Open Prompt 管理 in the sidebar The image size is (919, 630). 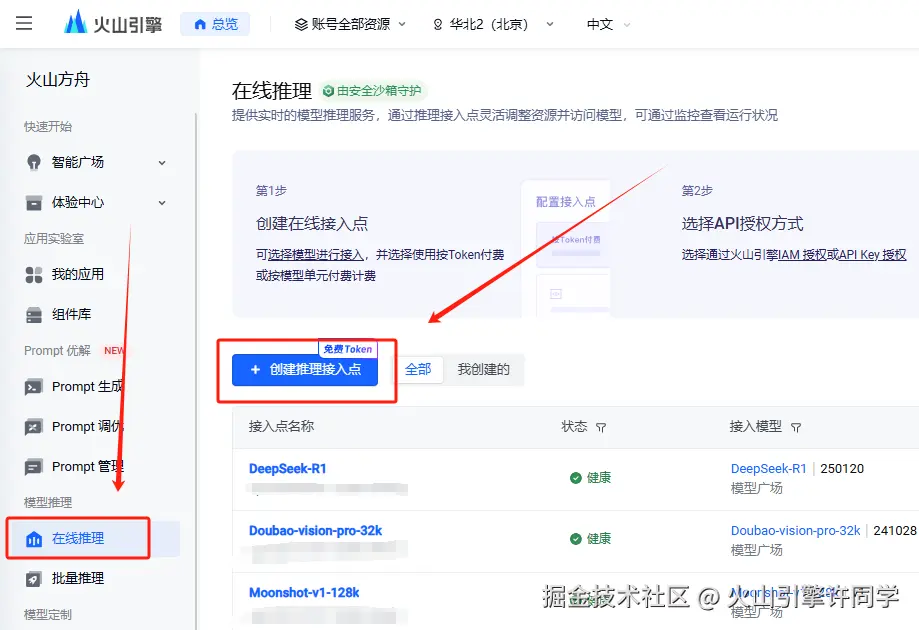pos(87,466)
